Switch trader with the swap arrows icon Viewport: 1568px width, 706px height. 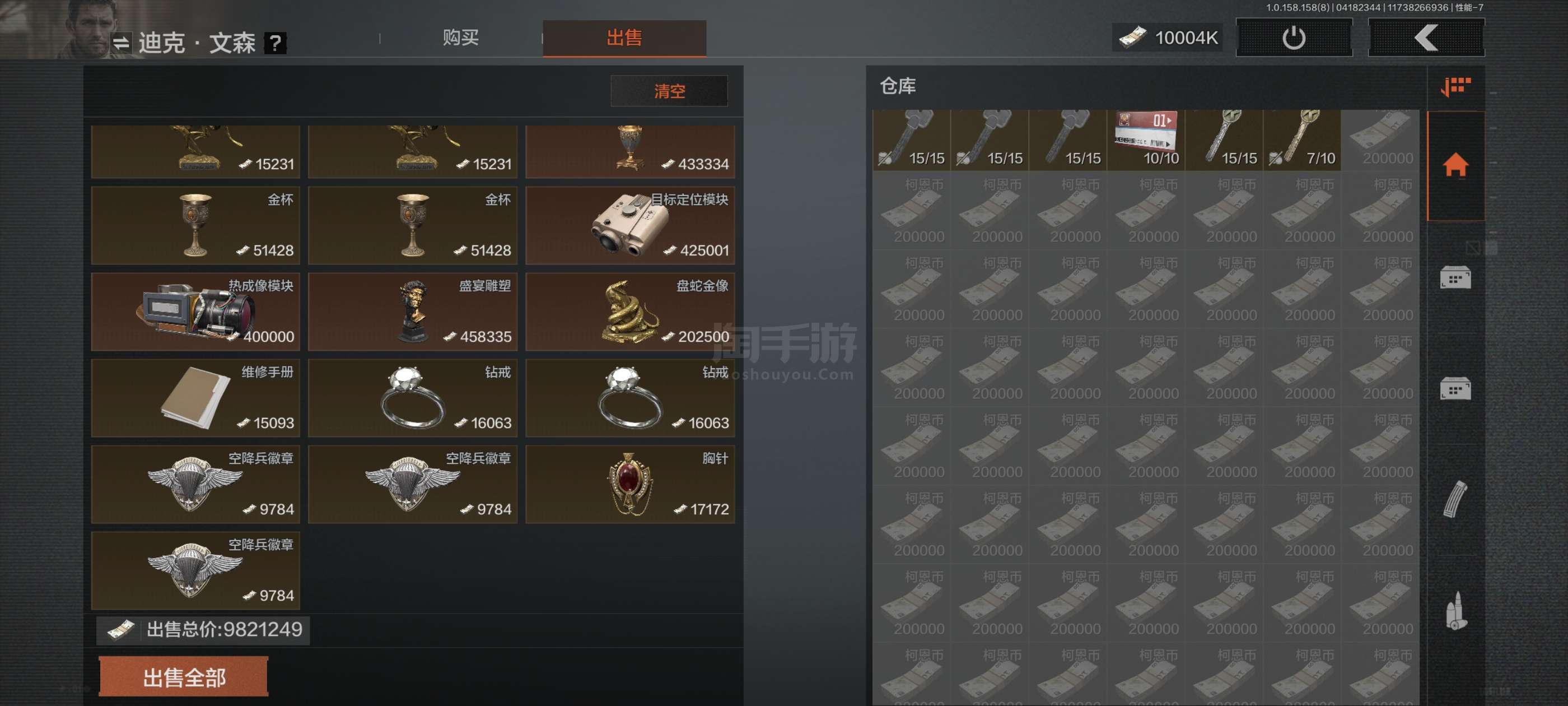click(x=120, y=43)
